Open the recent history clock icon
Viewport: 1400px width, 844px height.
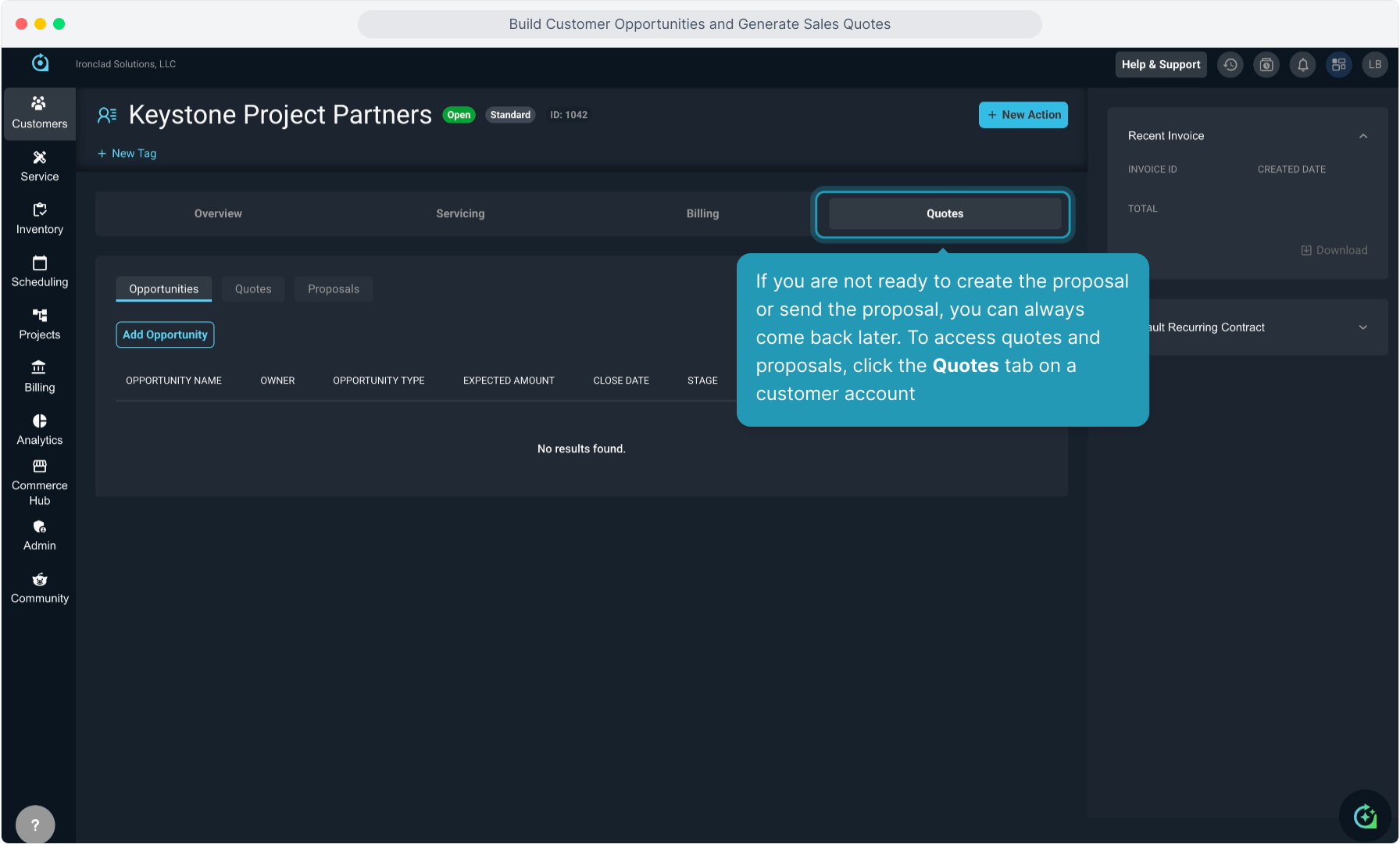click(1230, 65)
